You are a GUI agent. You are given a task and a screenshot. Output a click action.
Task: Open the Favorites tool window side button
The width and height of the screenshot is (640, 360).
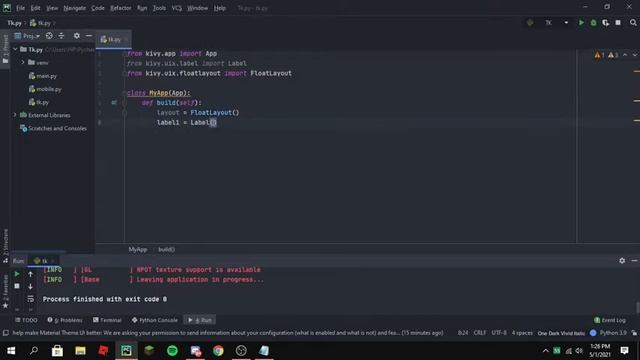(5, 291)
